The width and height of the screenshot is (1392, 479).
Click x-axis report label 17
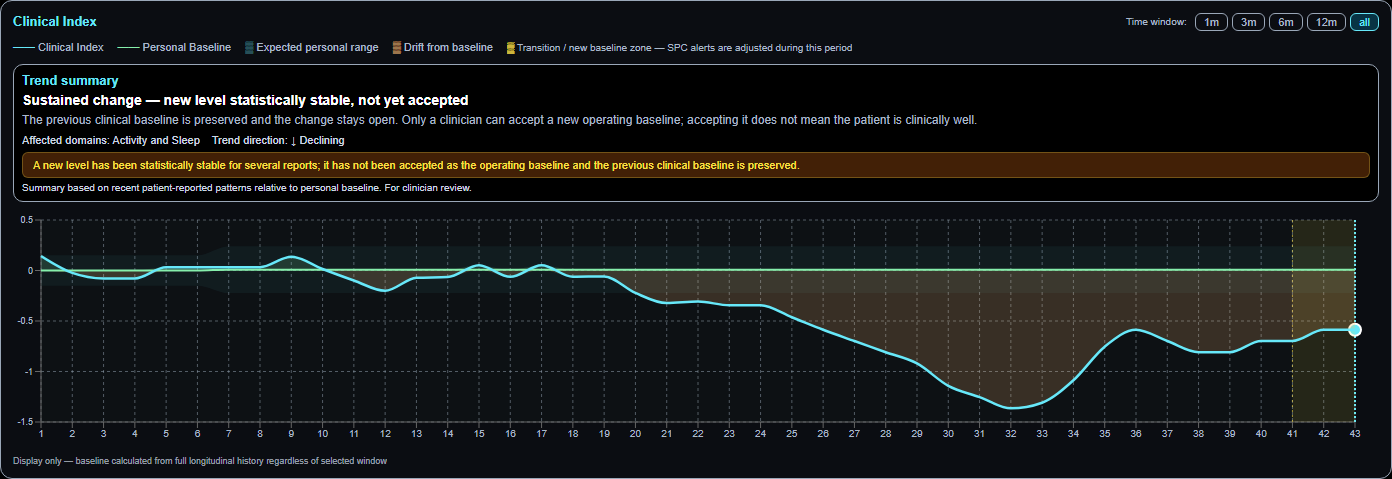click(541, 433)
